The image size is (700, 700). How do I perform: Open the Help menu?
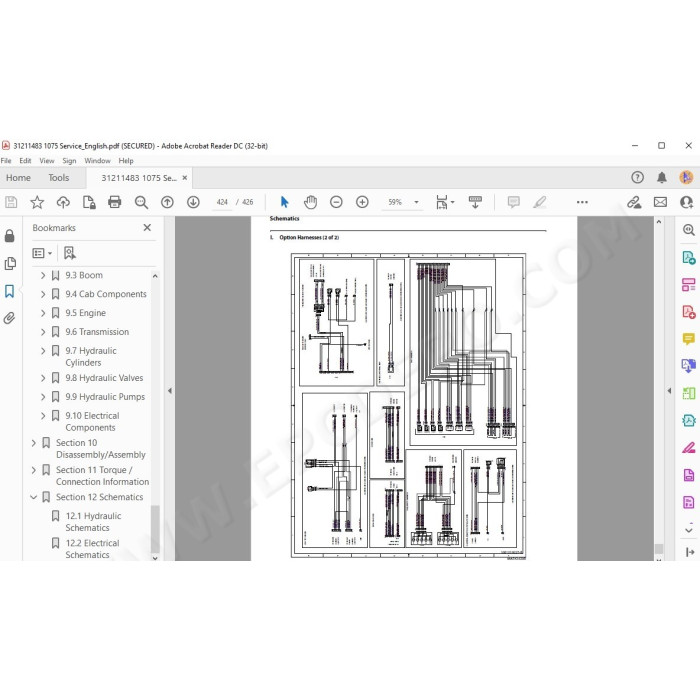click(x=126, y=161)
